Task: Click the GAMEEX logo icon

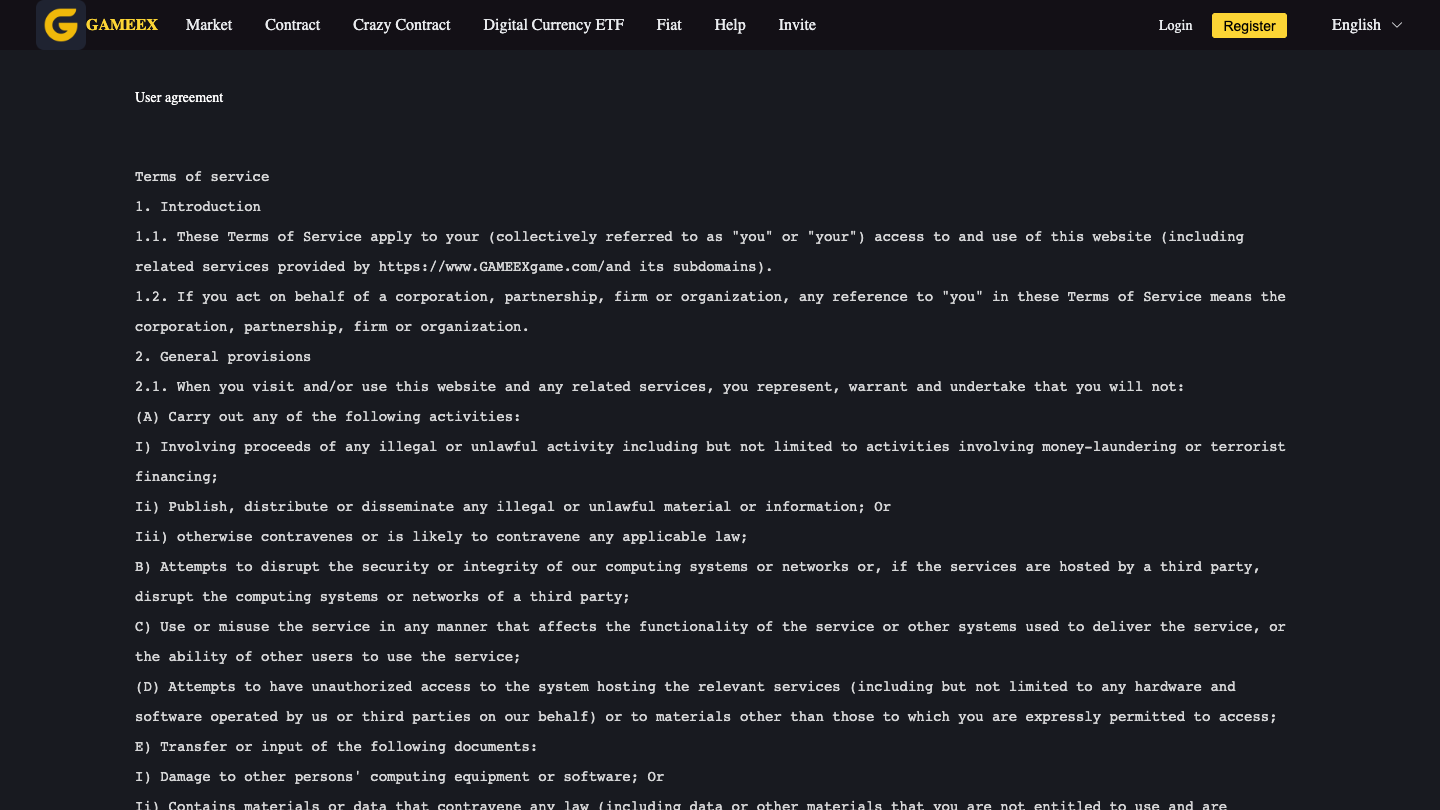Action: pyautogui.click(x=61, y=25)
